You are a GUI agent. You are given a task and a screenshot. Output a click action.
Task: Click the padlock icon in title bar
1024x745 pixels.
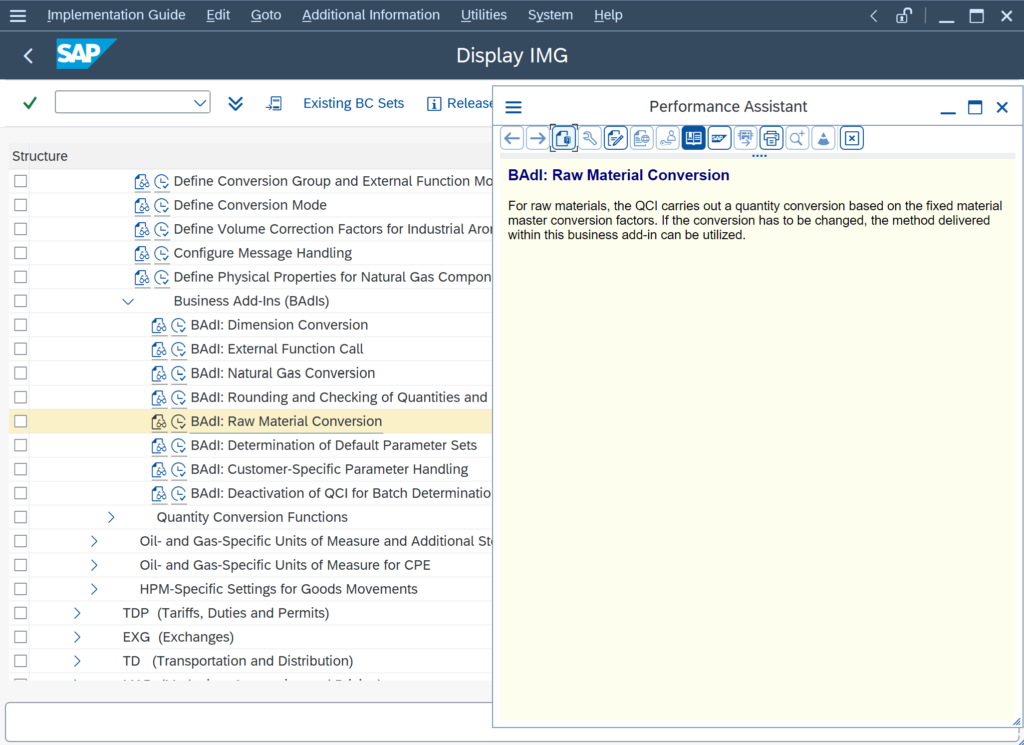pos(904,16)
